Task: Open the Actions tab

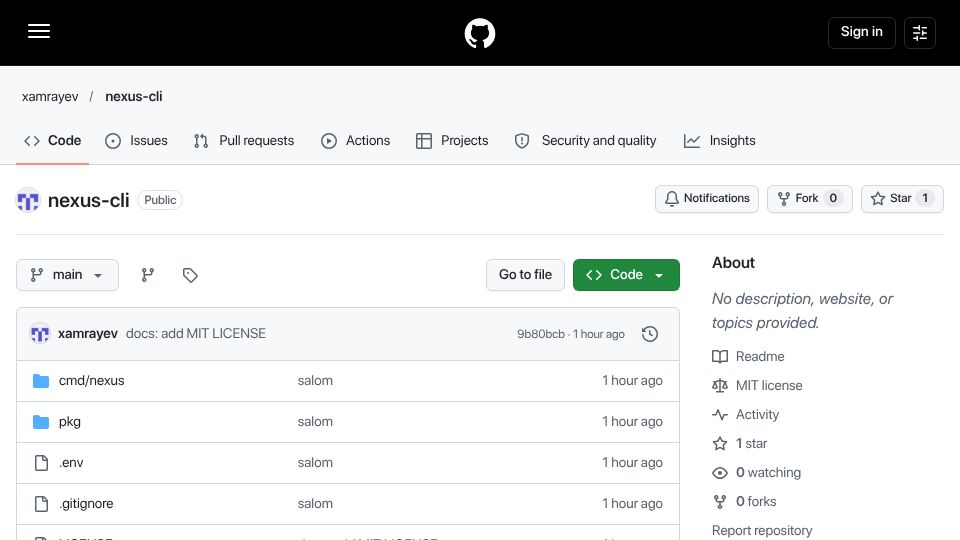Action: (x=355, y=141)
